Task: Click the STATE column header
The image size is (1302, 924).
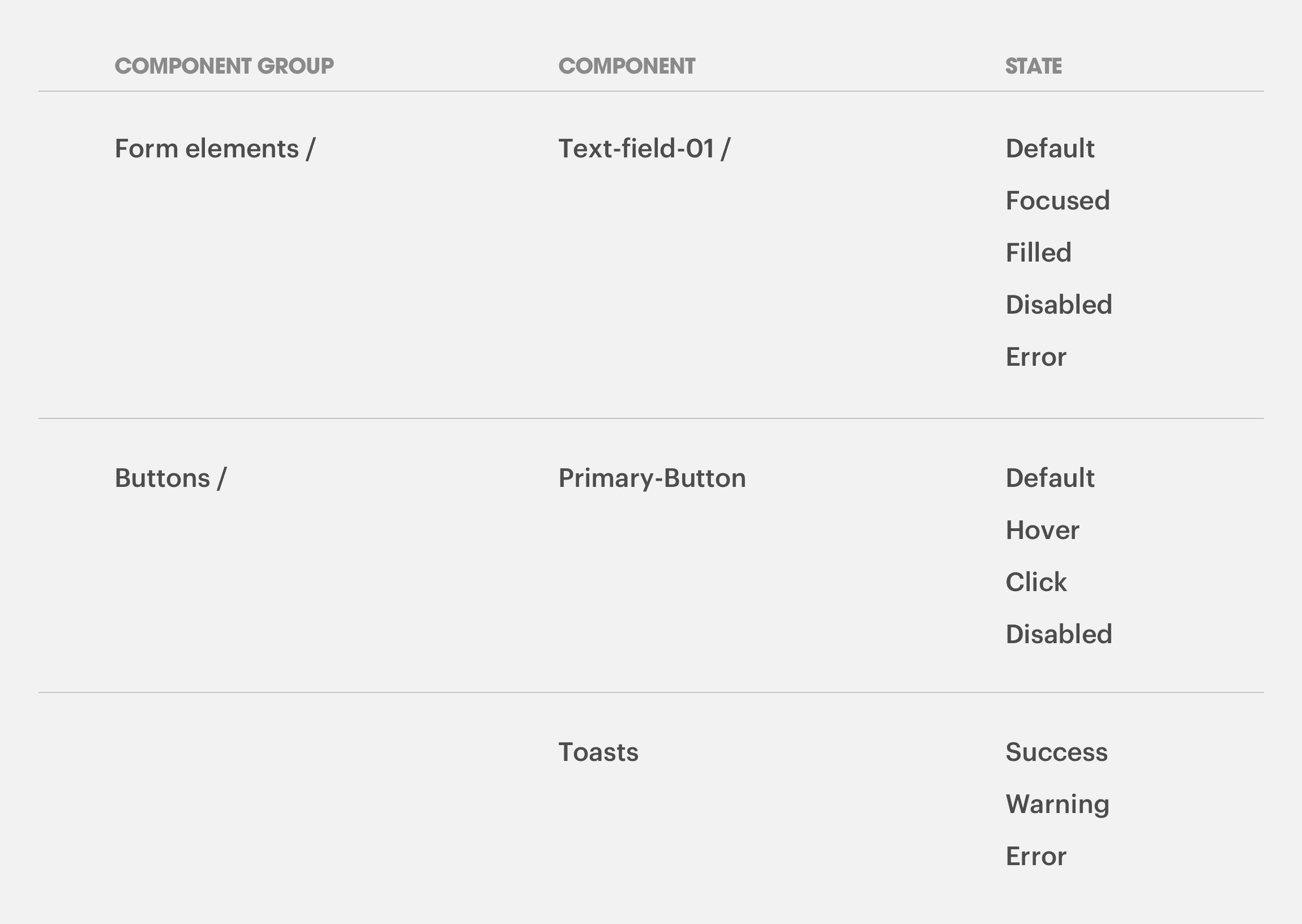Action: (x=1033, y=66)
